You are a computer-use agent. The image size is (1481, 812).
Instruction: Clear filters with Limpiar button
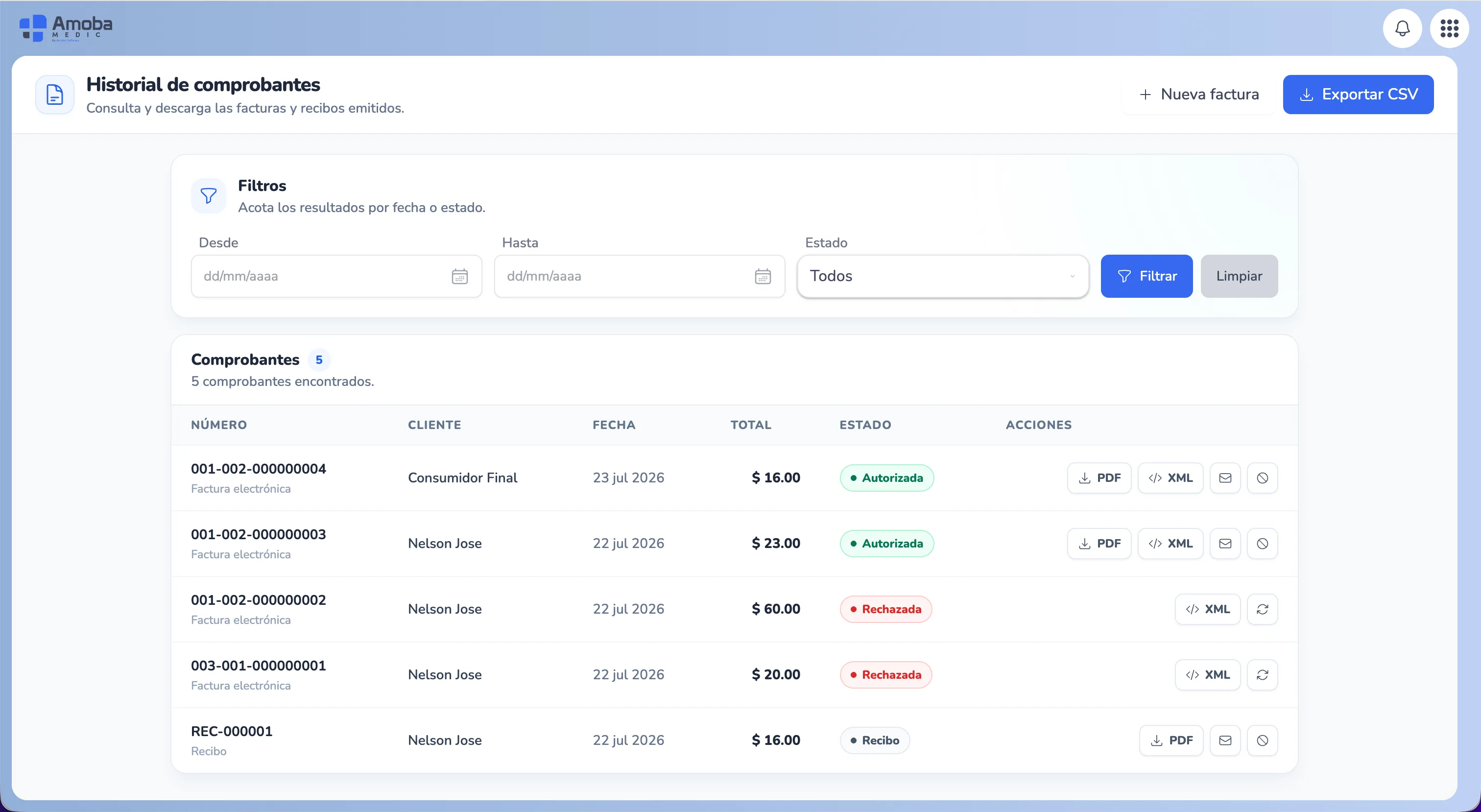tap(1239, 276)
